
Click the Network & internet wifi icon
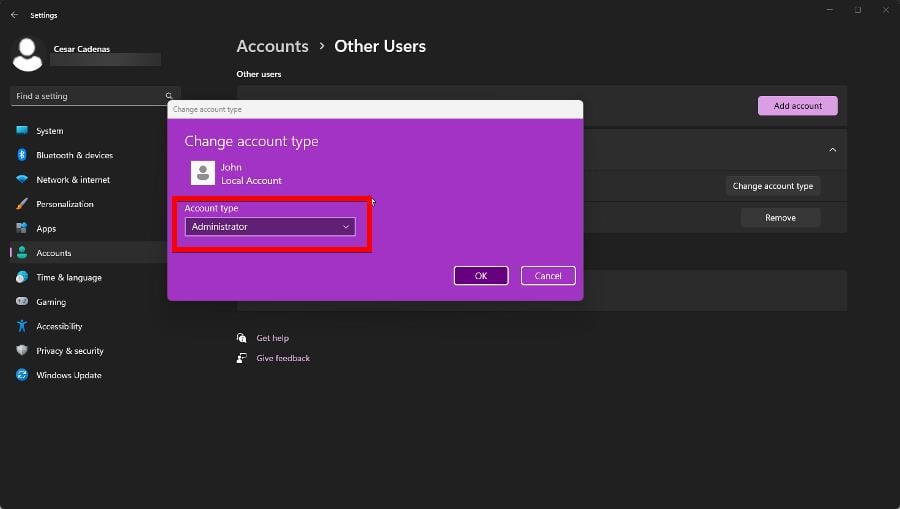click(22, 179)
